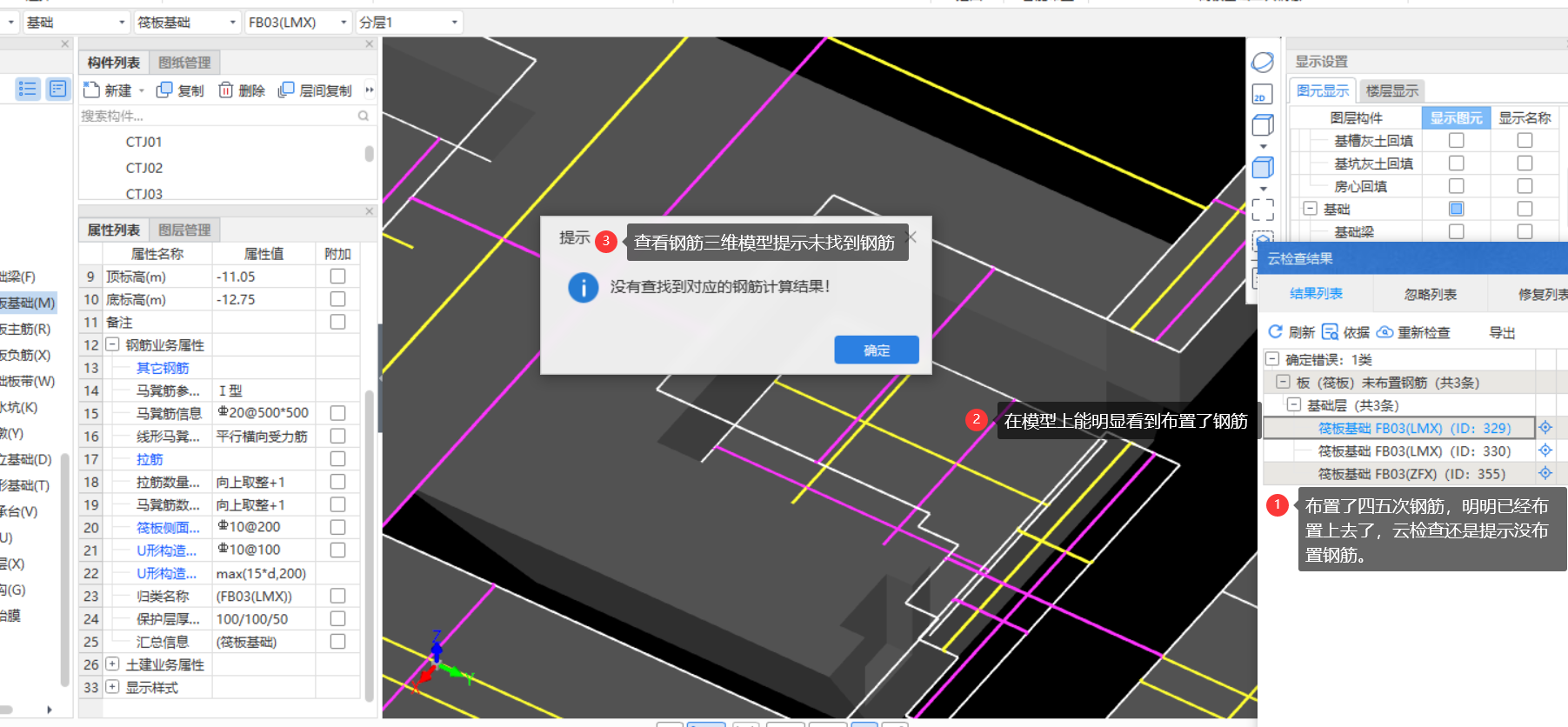Open the 筏板侧面 property link
The width and height of the screenshot is (1568, 727).
pyautogui.click(x=168, y=527)
